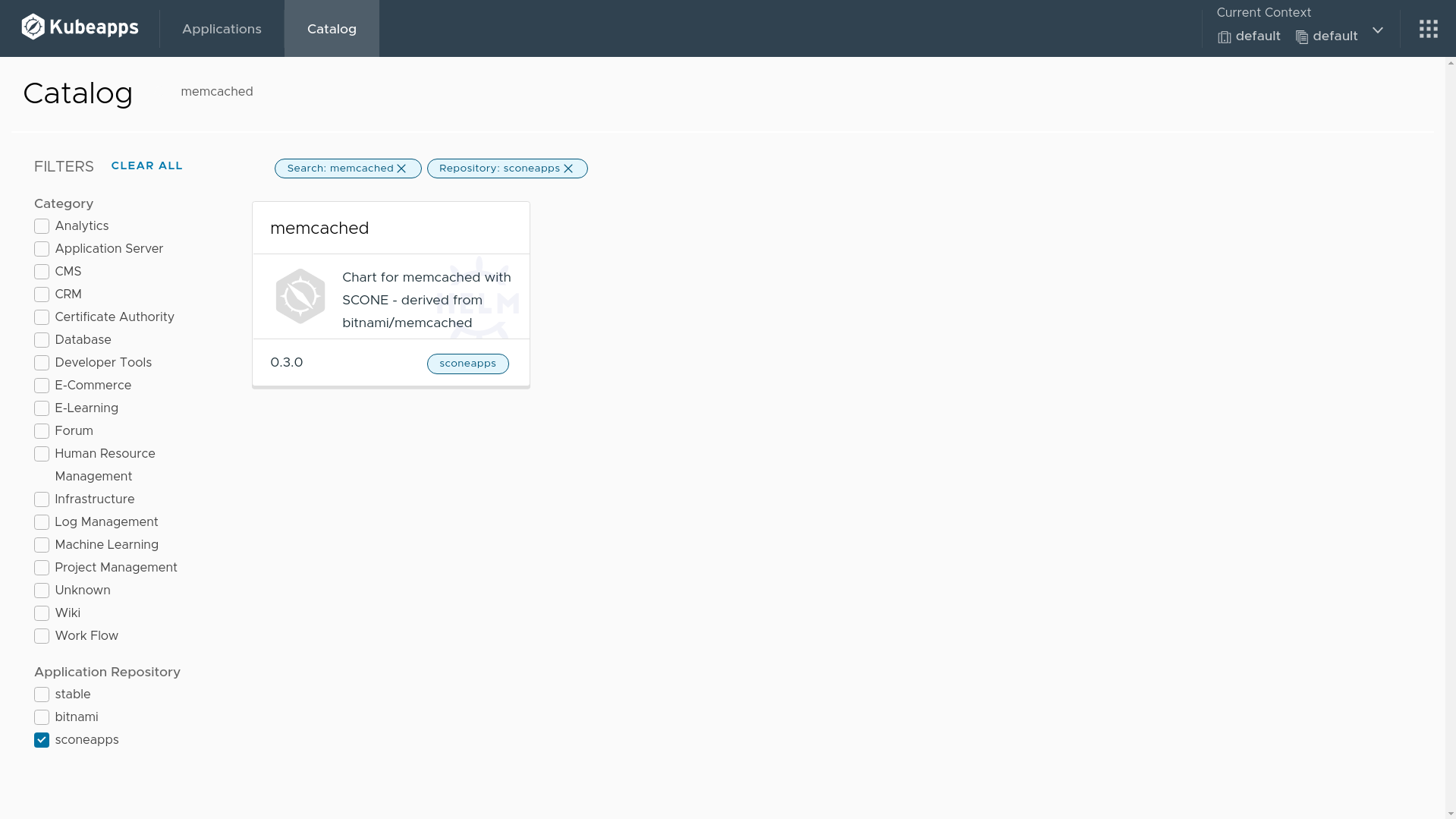Enable the Database category filter
The image size is (1456, 819).
pos(42,340)
